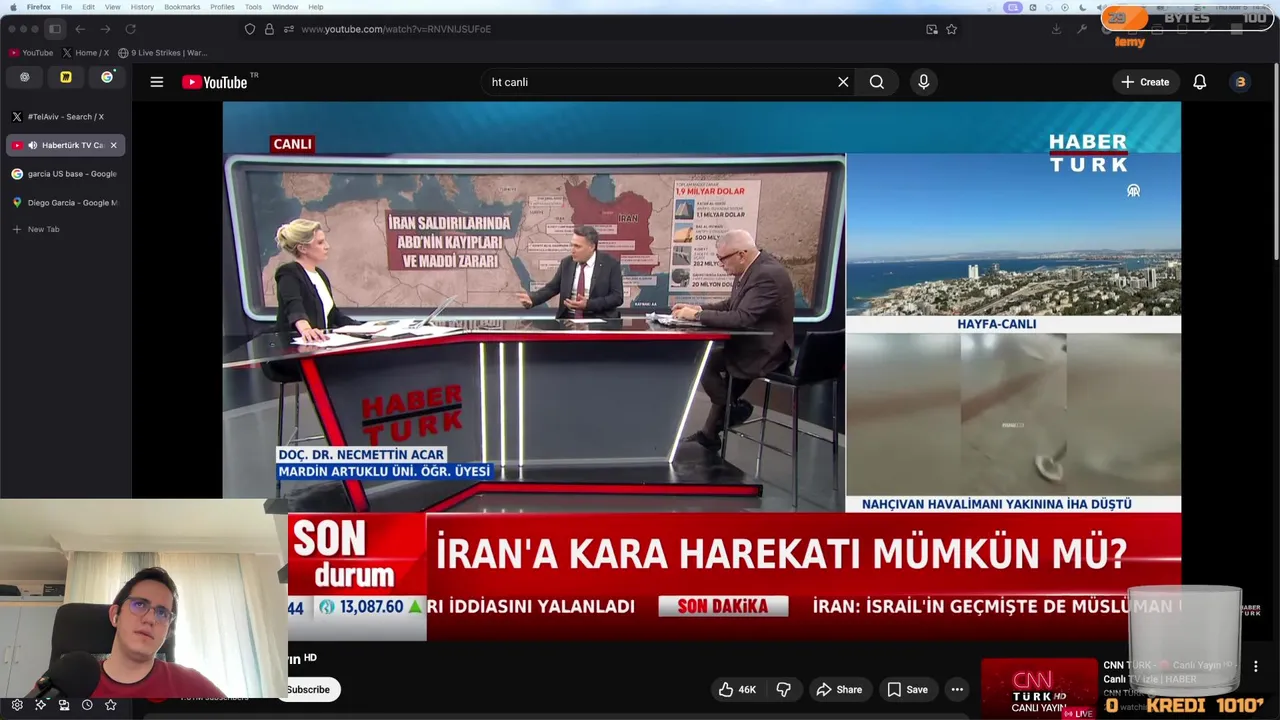Open the yellow pinned sidebar tab
1280x720 pixels.
[x=66, y=77]
